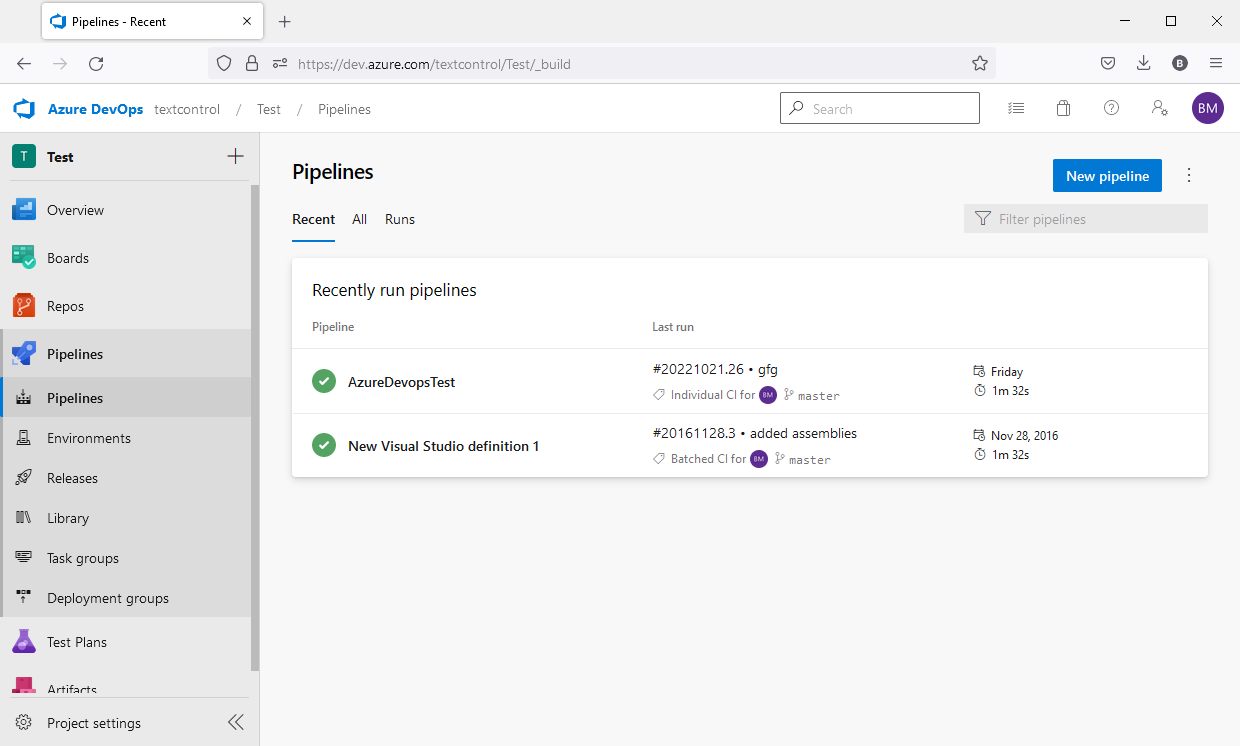Click the Test project T icon
Screen dimensions: 1240x746
[24, 157]
